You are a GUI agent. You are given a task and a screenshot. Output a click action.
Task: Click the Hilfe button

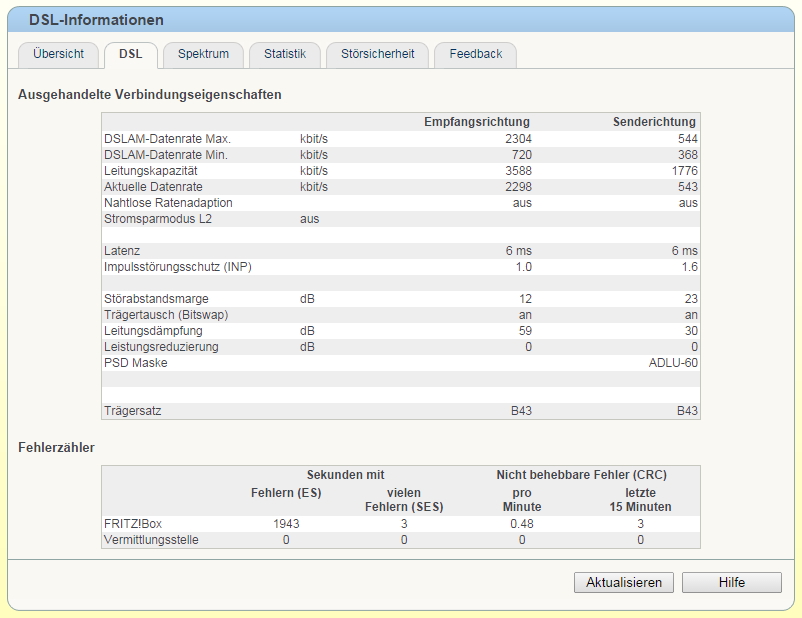pyautogui.click(x=731, y=582)
